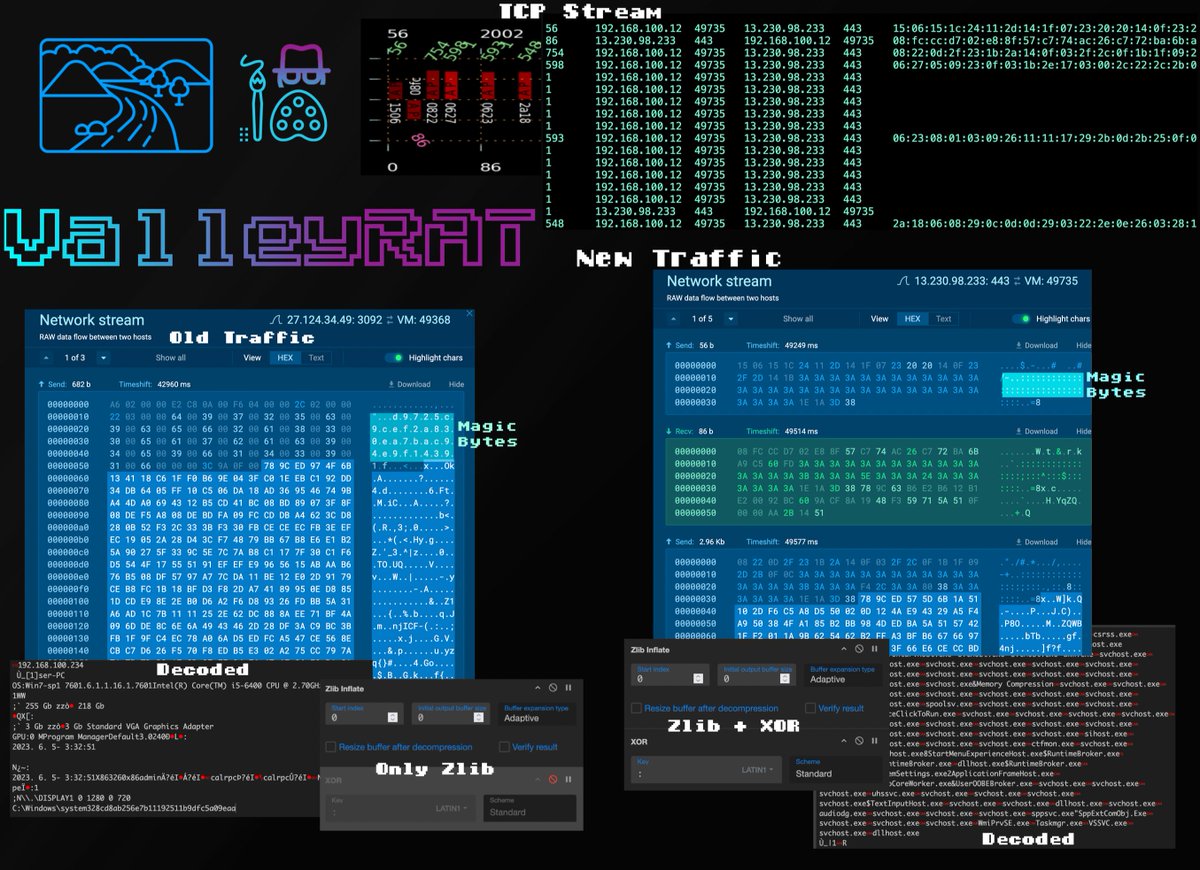Pause on Zlib Inflate in Only Zlib recipe
Image resolution: width=1200 pixels, height=870 pixels.
pos(569,688)
